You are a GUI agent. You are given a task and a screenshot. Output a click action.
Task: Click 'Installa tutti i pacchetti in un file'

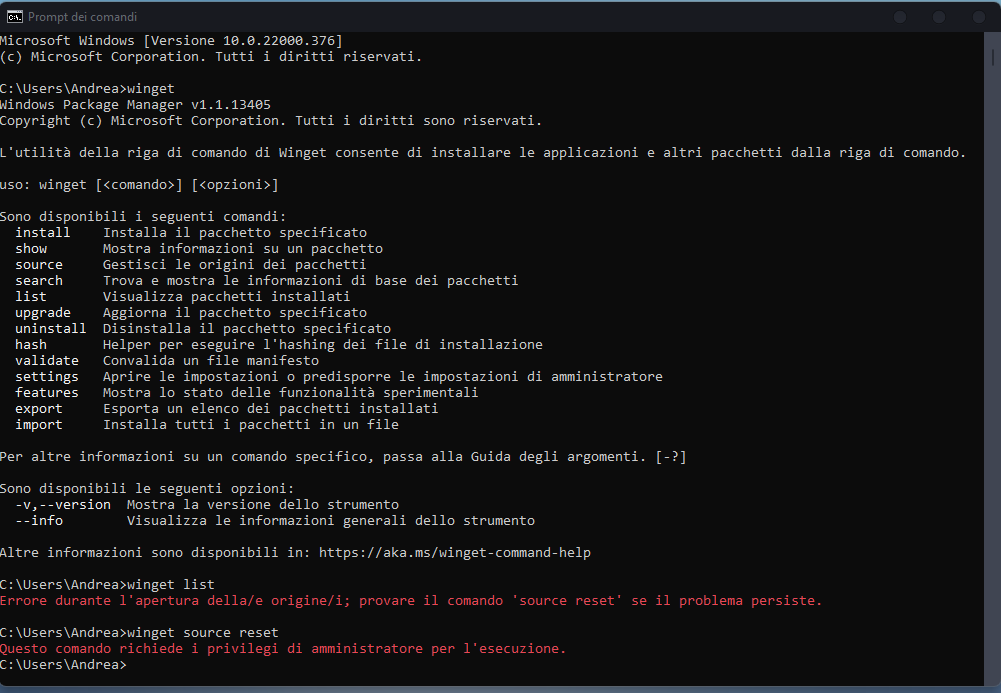251,424
